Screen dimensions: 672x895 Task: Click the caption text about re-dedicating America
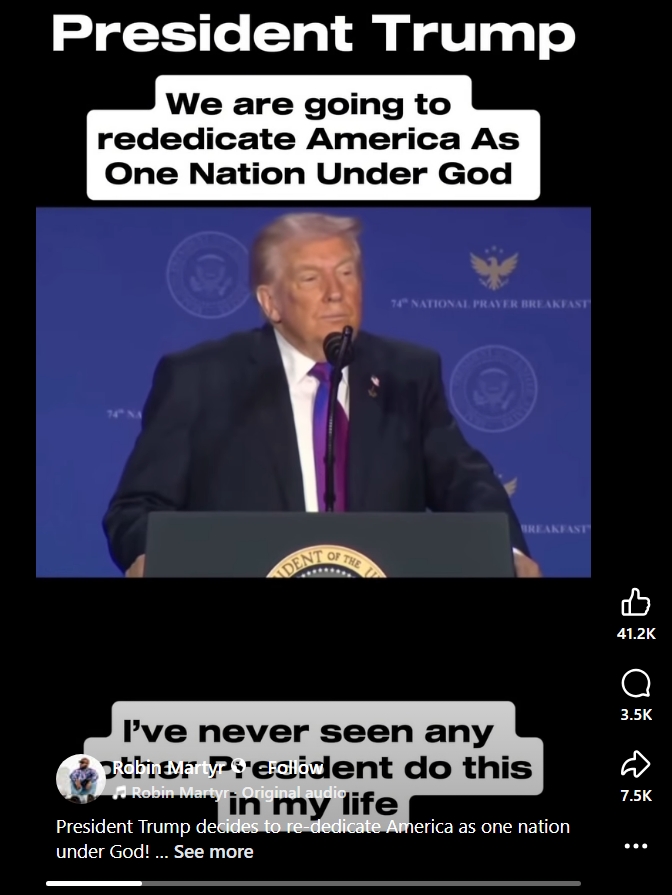pos(312,838)
